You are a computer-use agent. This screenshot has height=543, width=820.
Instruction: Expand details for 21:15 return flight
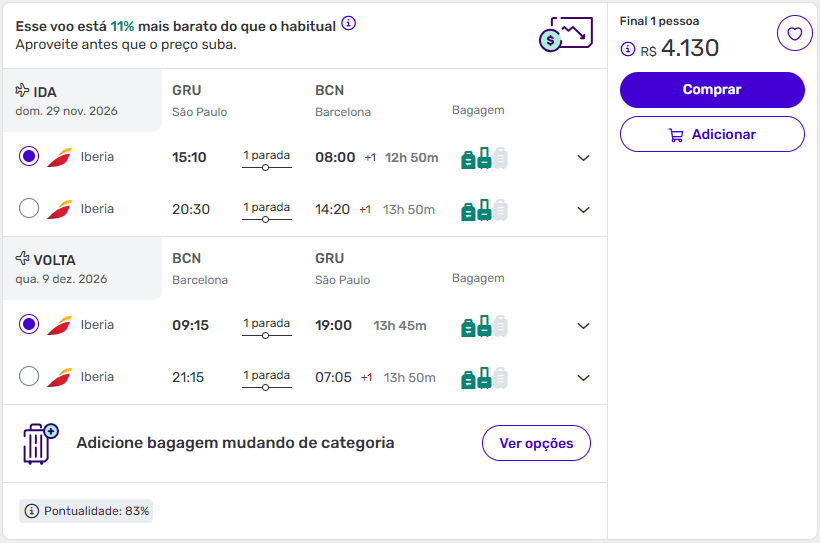[x=584, y=378]
